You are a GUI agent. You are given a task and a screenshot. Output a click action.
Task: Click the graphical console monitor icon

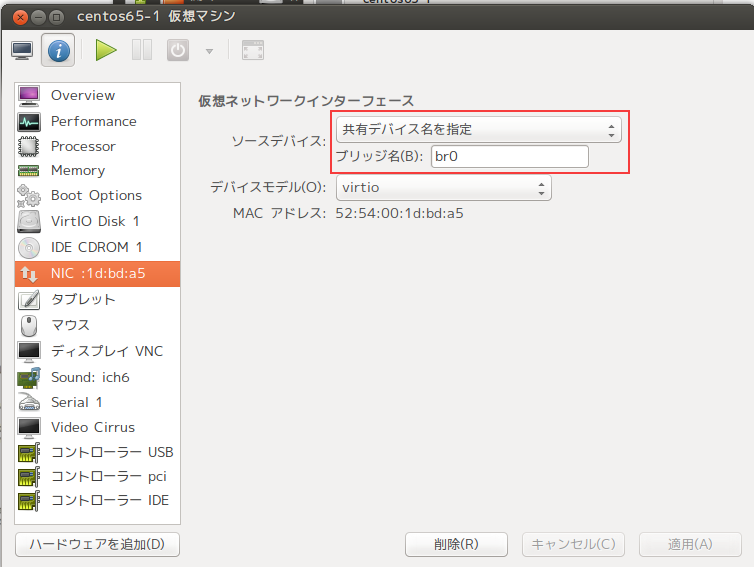click(x=21, y=50)
